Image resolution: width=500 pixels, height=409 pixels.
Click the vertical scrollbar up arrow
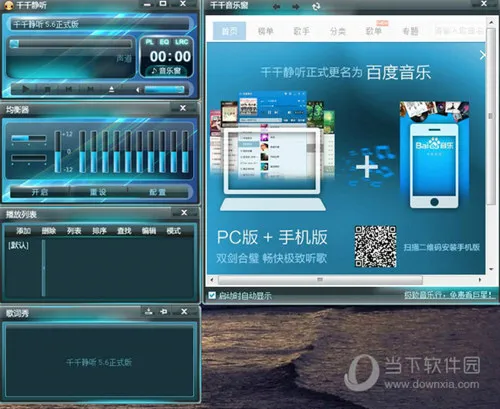point(491,23)
